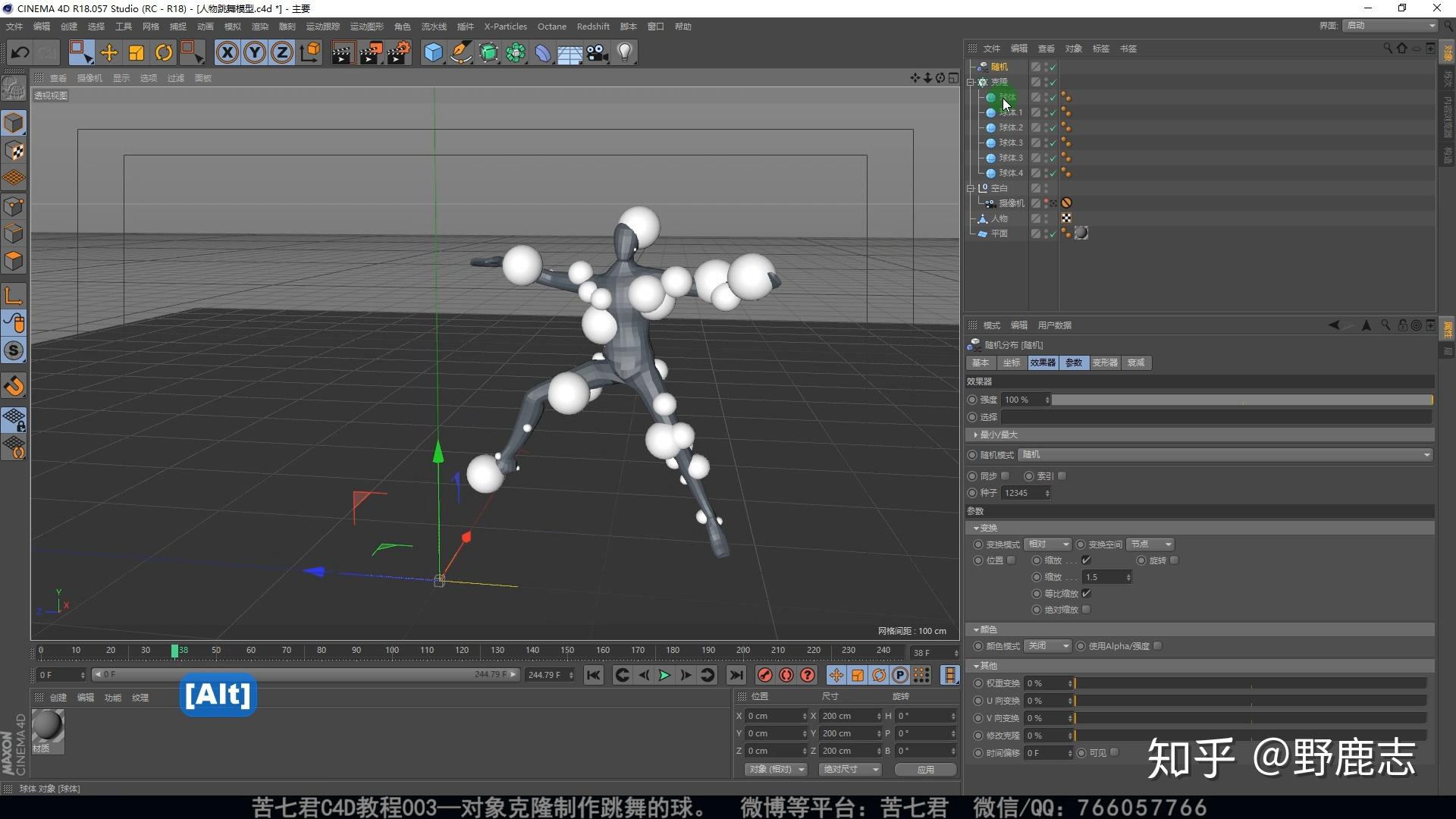Adjust the 强度 slider bar
The image size is (1456, 819).
[x=1241, y=400]
